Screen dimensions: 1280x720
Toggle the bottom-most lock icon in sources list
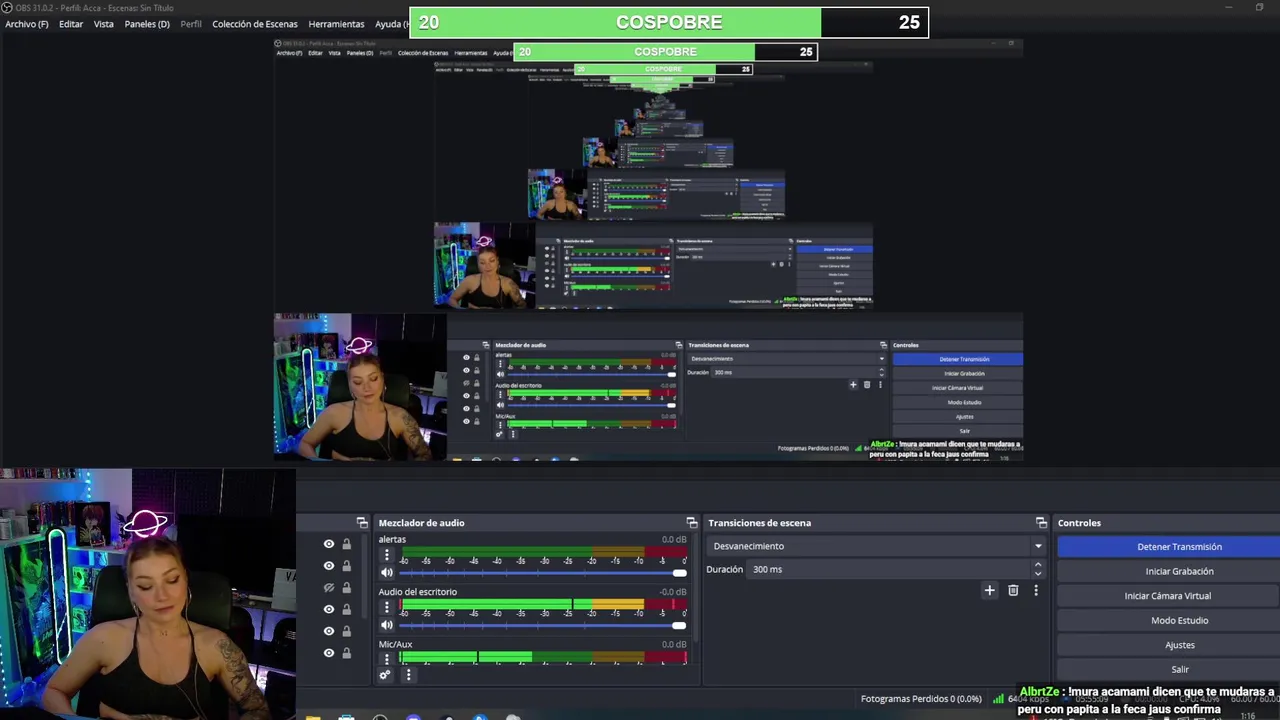coord(347,653)
